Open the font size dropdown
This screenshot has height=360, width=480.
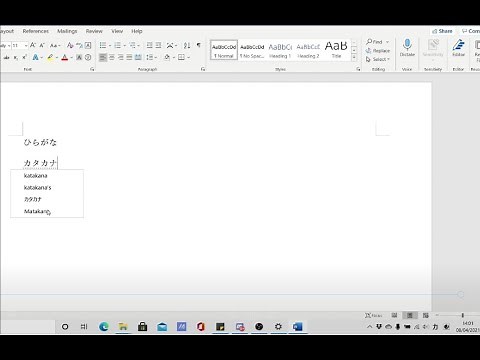[x=26, y=45]
